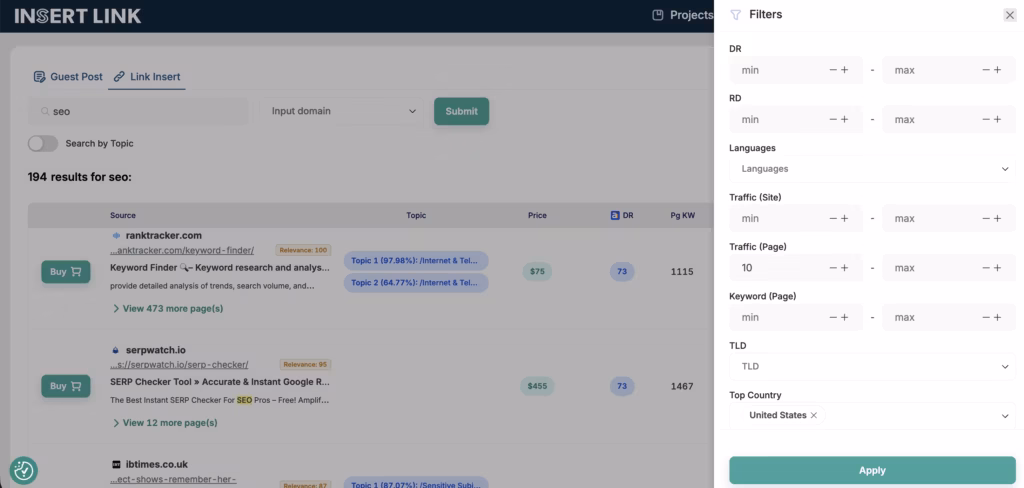
Task: Increase Traffic (Page) min value of 10
Action: pyautogui.click(x=844, y=268)
